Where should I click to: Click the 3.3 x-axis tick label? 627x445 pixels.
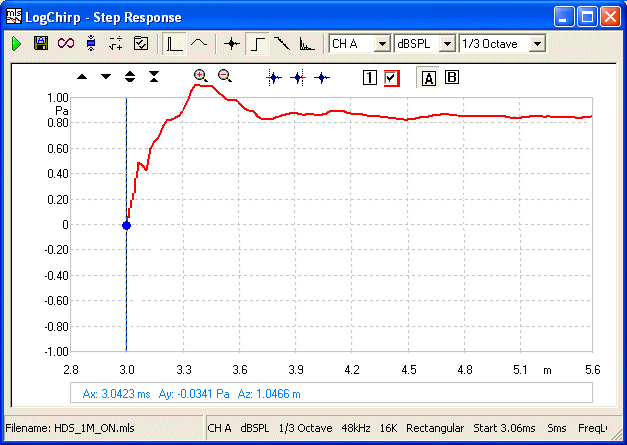184,370
